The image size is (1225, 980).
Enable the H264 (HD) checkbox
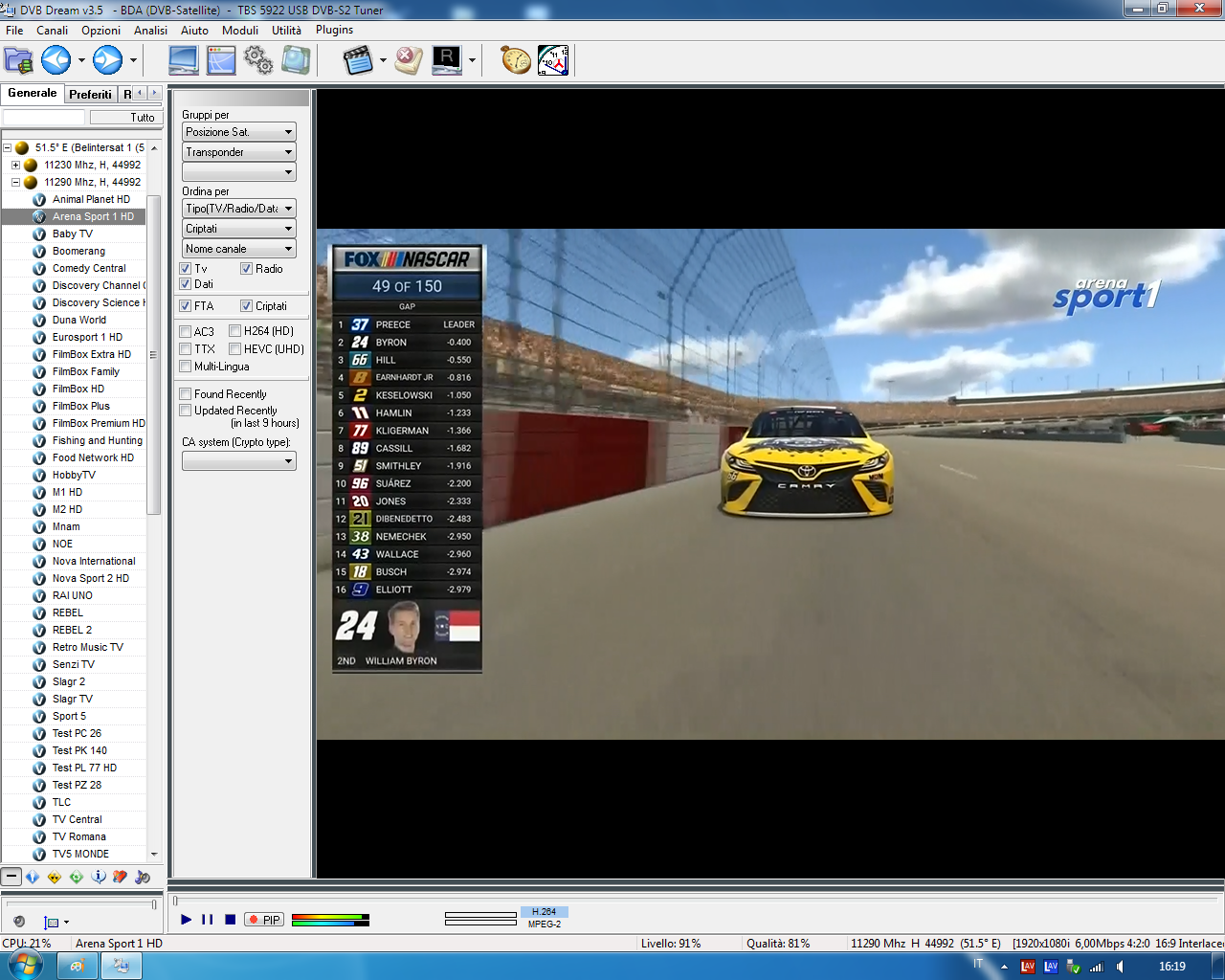pos(234,331)
